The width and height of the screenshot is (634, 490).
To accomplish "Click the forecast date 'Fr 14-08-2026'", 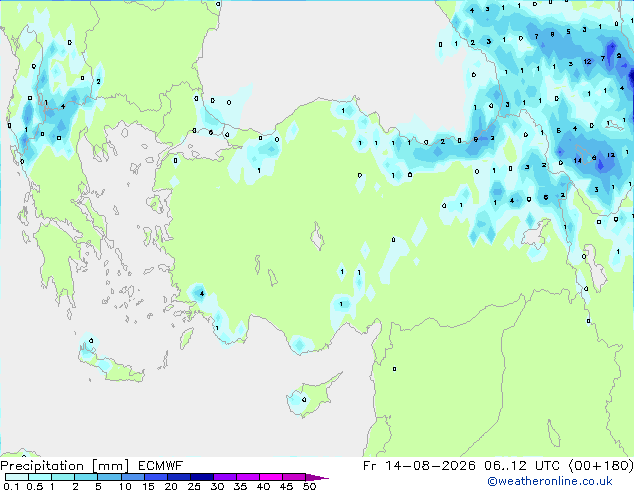I will [419, 466].
